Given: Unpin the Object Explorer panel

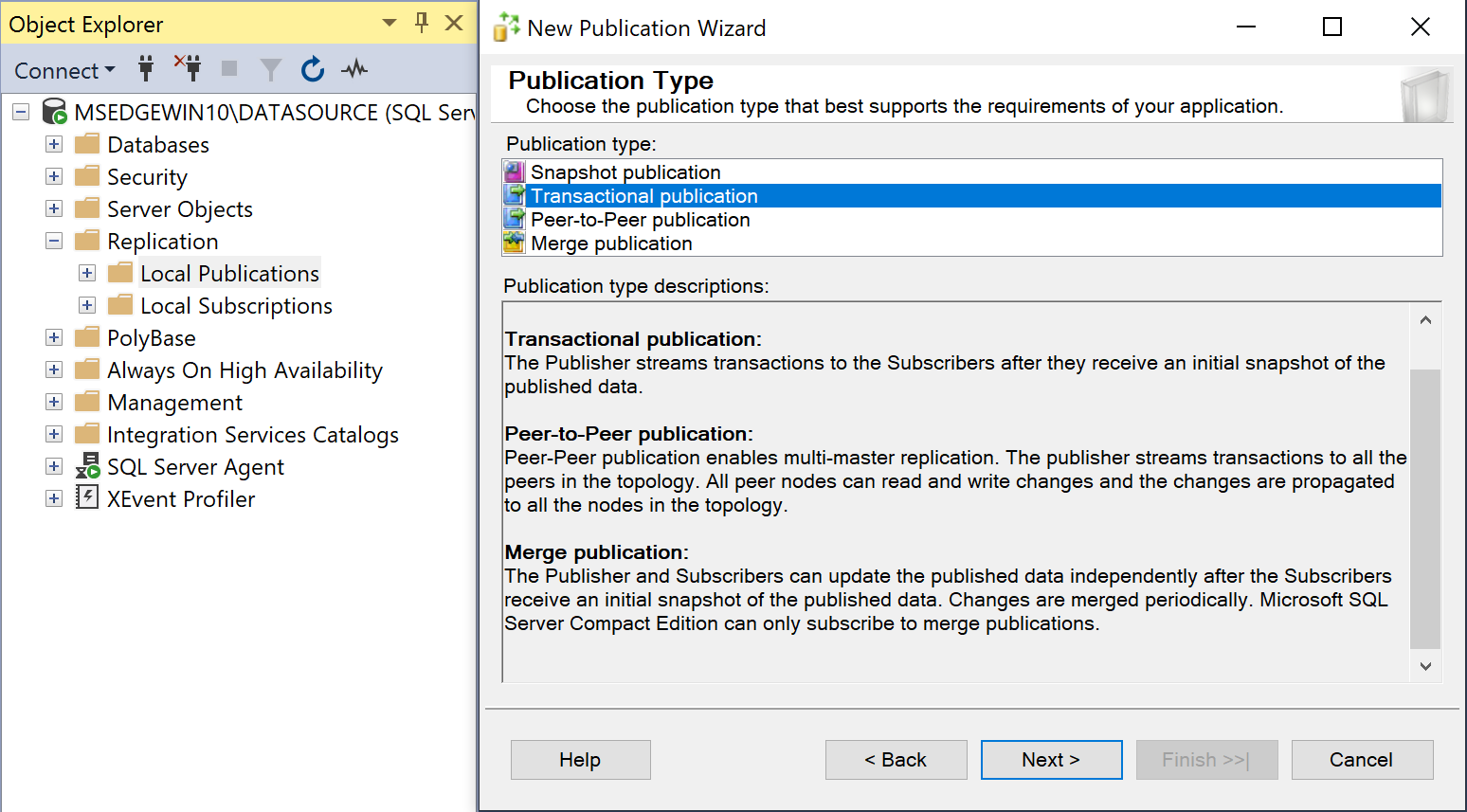Looking at the screenshot, I should click(420, 22).
